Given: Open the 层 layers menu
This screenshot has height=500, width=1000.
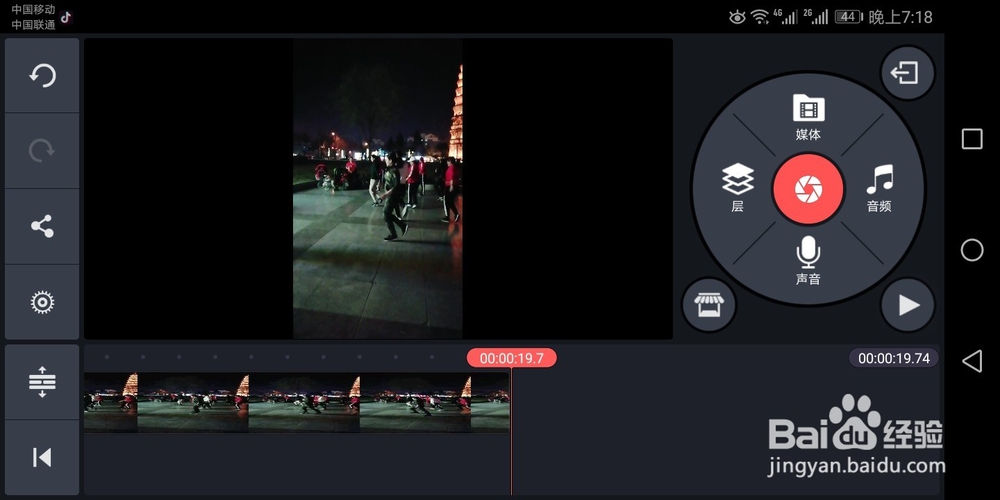Looking at the screenshot, I should (x=738, y=188).
